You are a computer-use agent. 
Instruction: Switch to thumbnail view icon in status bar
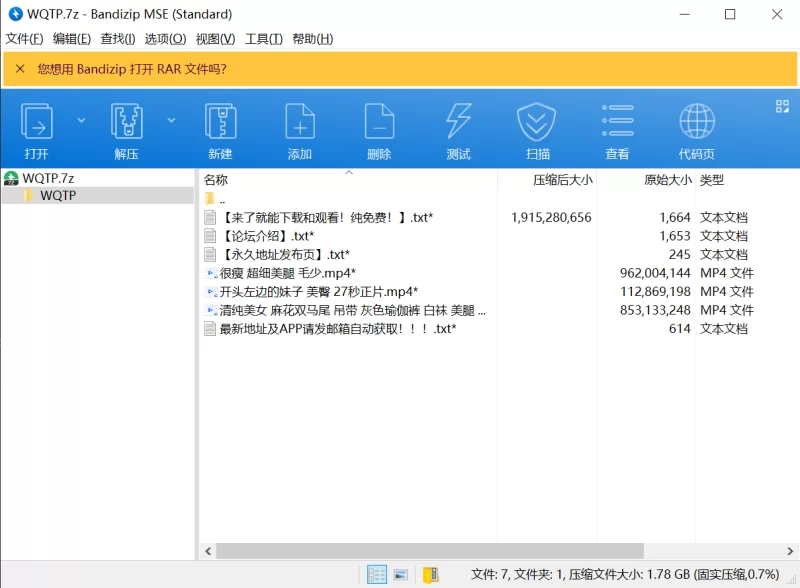coord(401,575)
